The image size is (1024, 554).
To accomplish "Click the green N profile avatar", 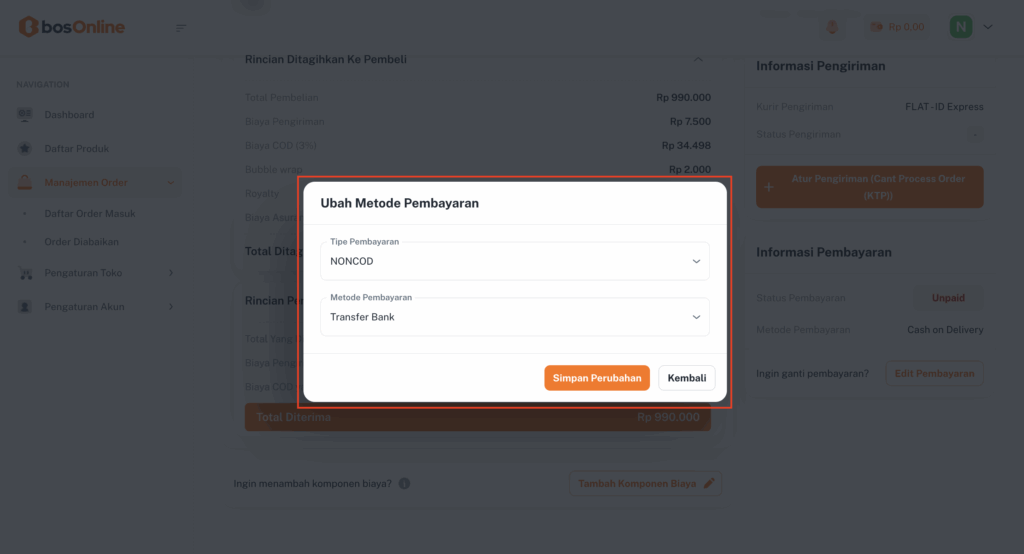I will tap(961, 27).
